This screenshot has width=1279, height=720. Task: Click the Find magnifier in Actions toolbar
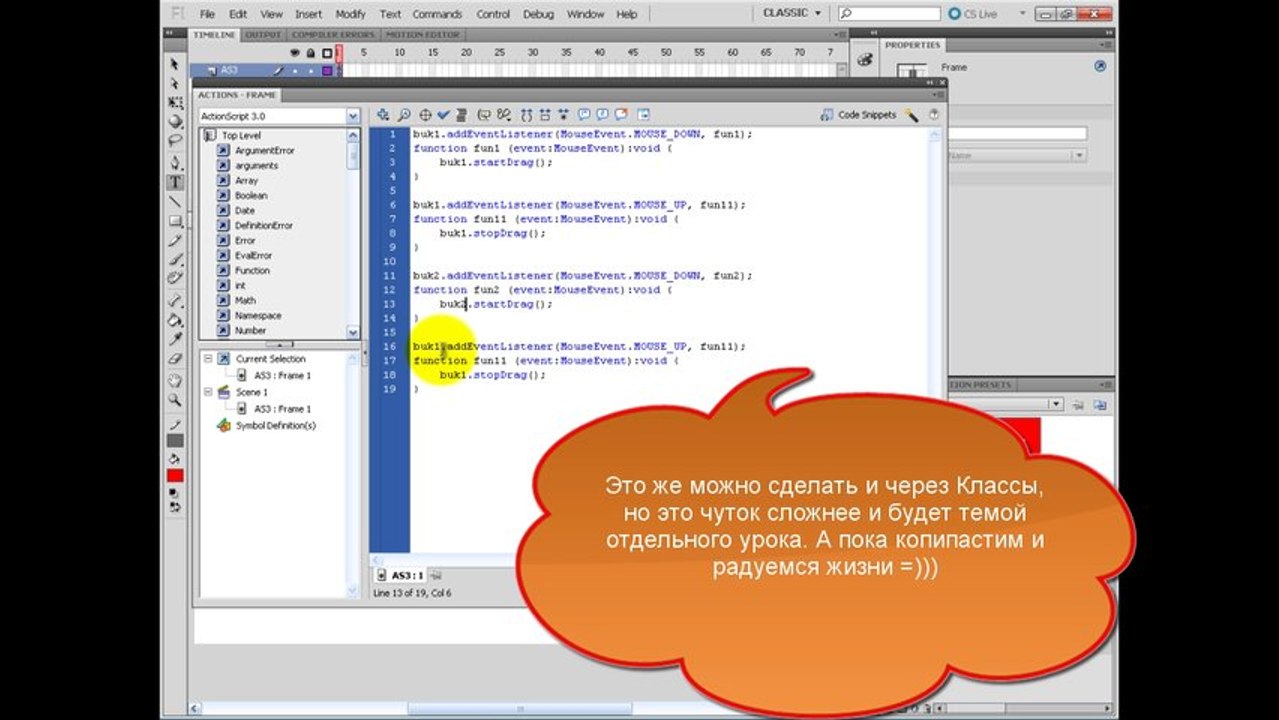(404, 115)
